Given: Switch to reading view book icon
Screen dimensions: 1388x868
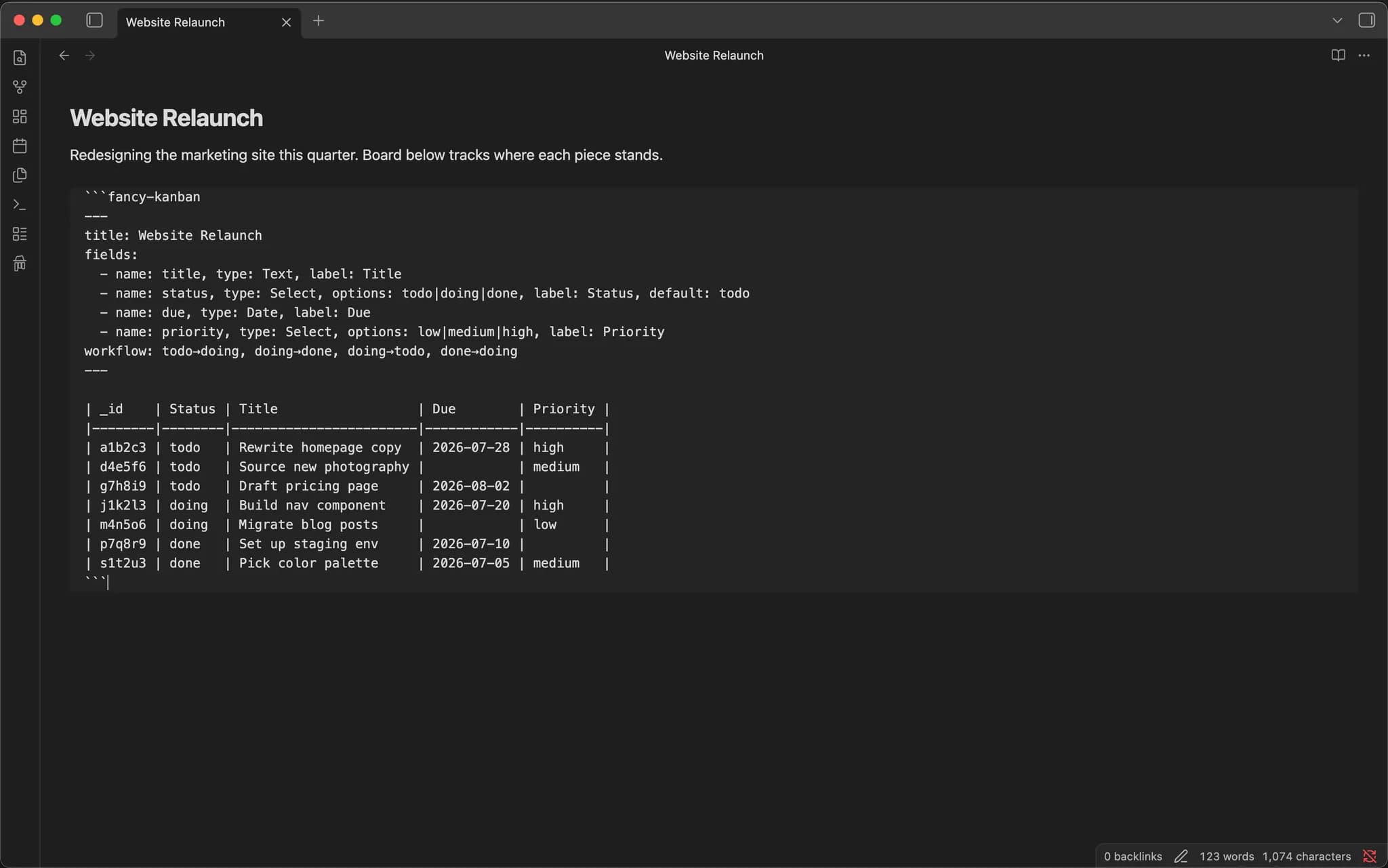Looking at the screenshot, I should tap(1338, 56).
